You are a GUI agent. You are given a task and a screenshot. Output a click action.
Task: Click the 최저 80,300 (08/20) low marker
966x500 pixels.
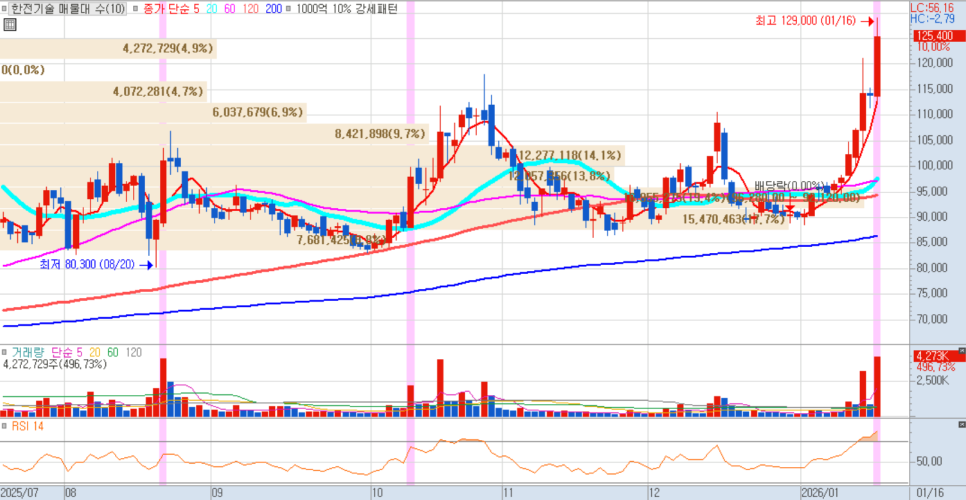tap(95, 265)
